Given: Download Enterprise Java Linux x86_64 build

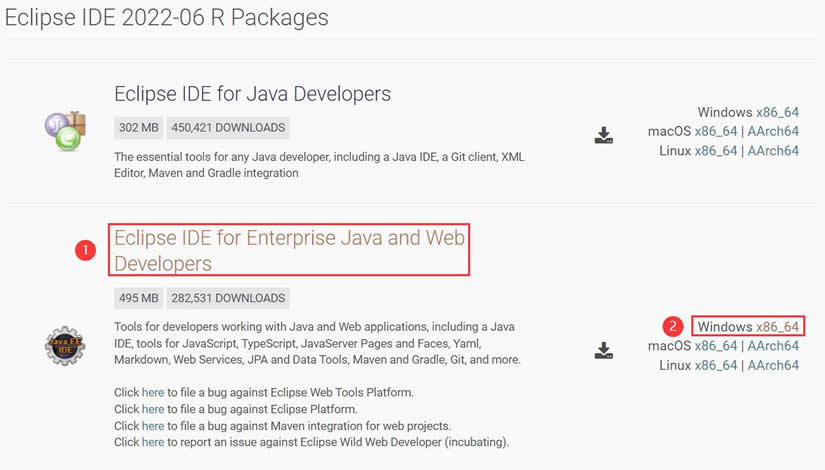Looking at the screenshot, I should (716, 365).
